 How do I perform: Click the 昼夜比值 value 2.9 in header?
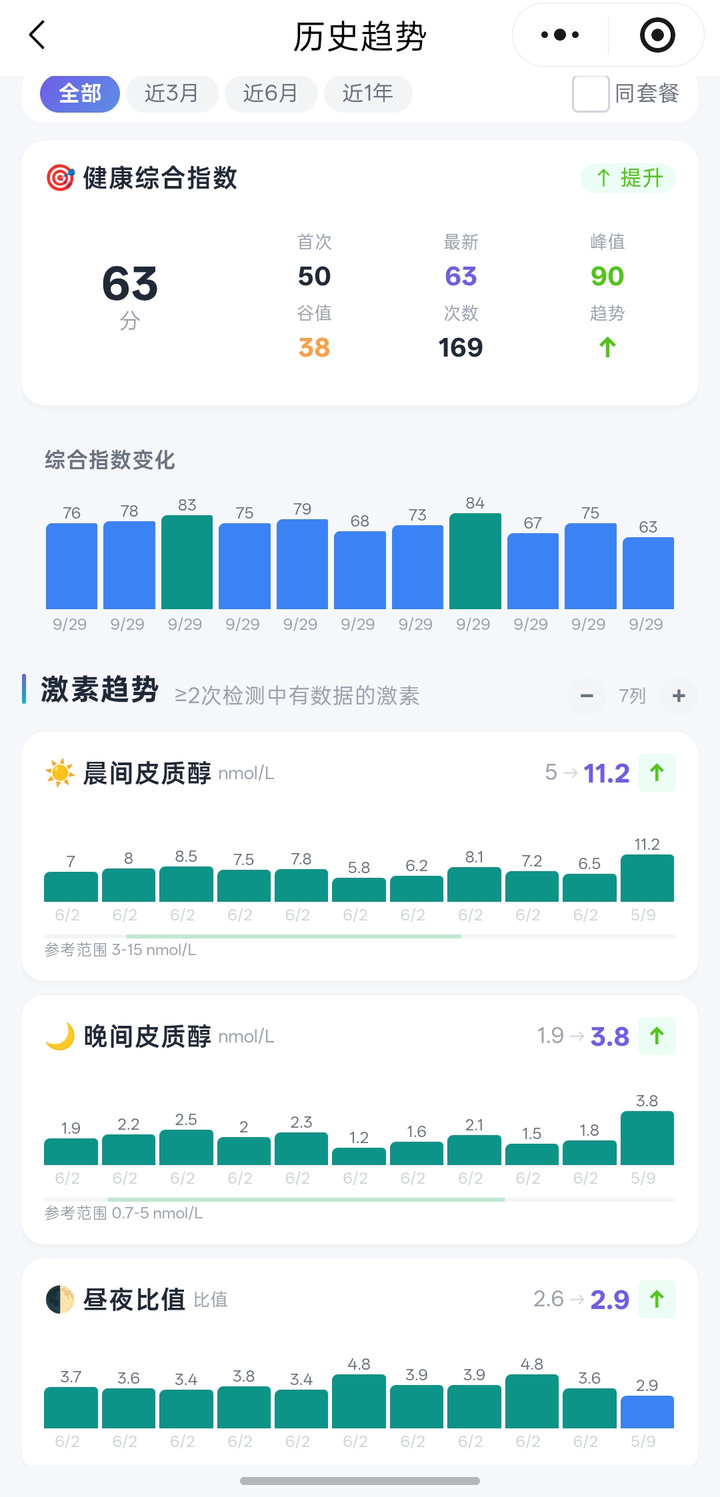[x=610, y=1299]
